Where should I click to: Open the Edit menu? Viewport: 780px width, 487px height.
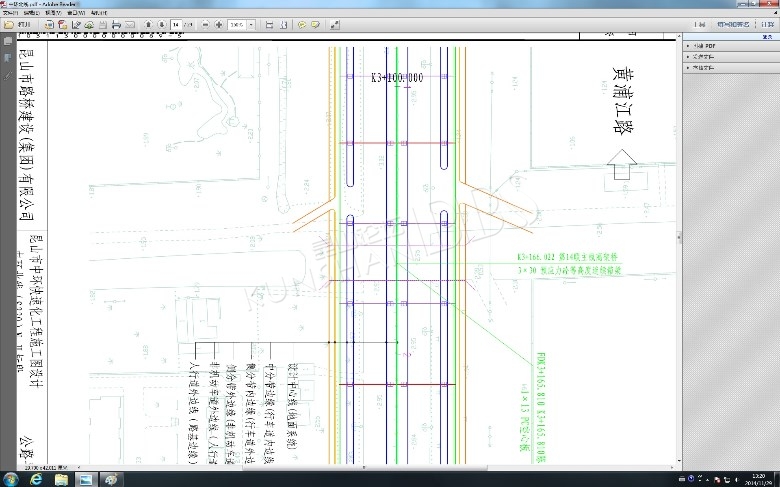pyautogui.click(x=30, y=13)
